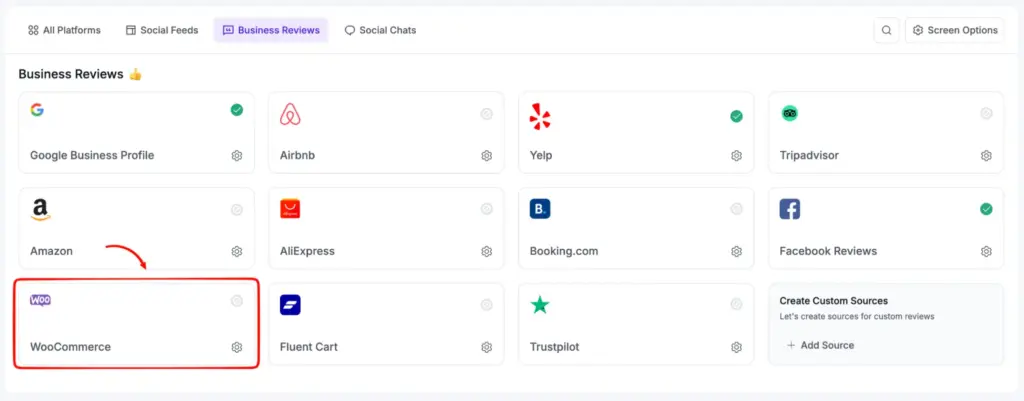1024x401 pixels.
Task: Open Fluent Cart settings gear
Action: tap(487, 347)
